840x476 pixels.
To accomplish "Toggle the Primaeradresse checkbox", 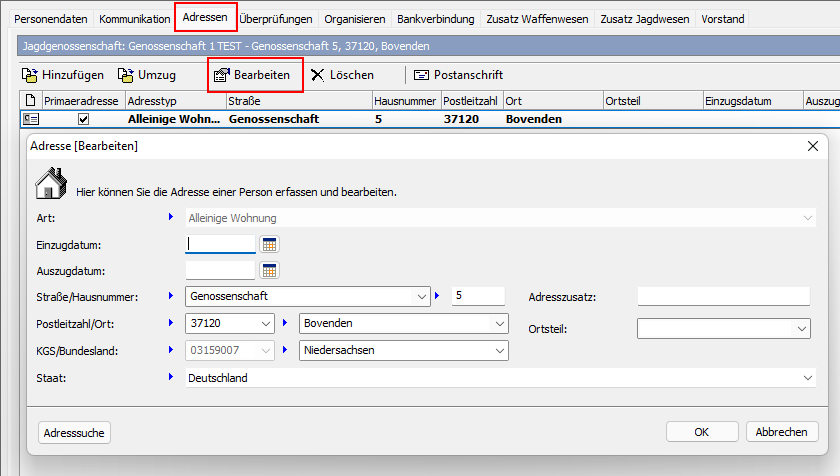I will coord(83,119).
